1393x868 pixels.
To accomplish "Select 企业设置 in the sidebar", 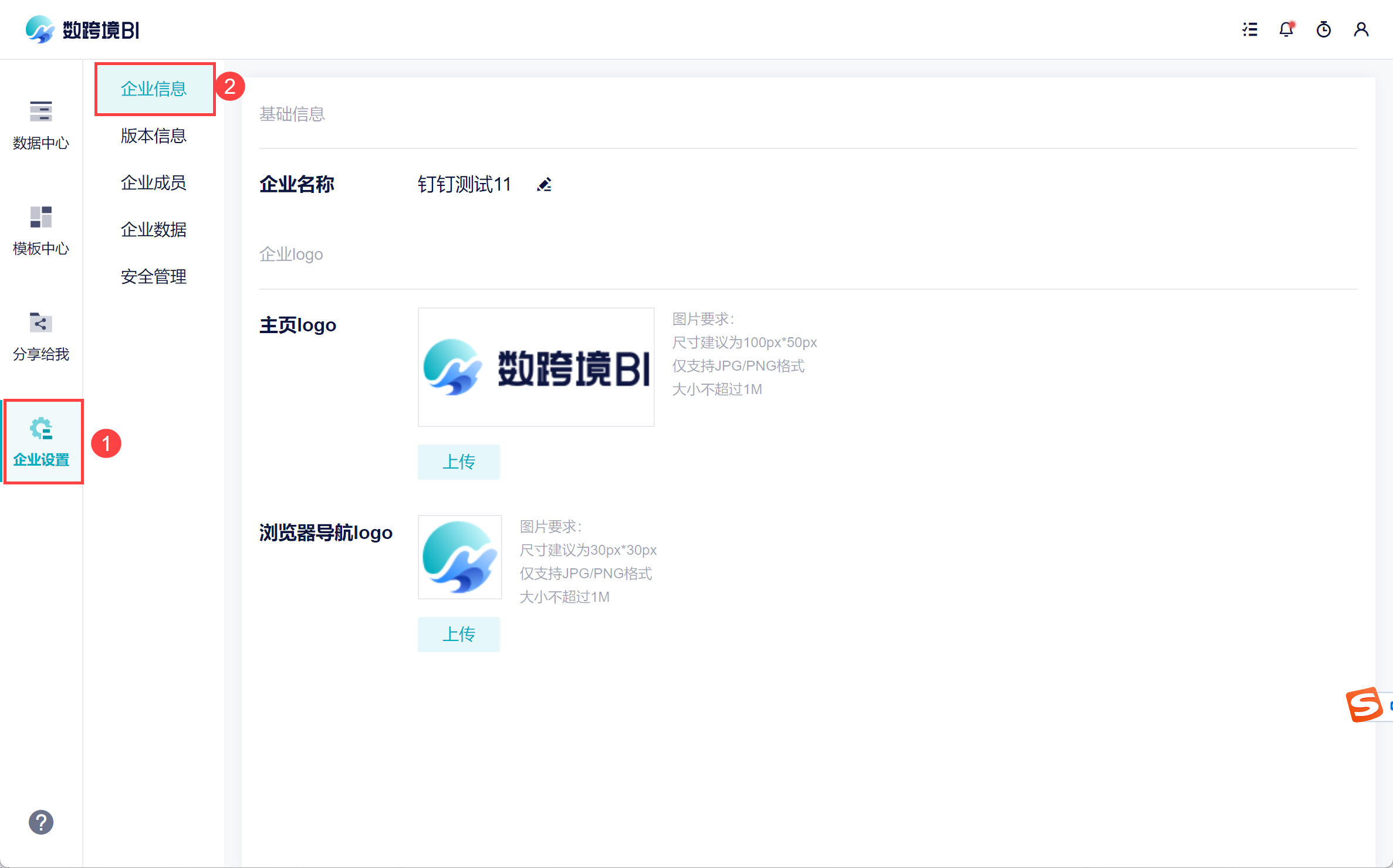I will [x=42, y=442].
